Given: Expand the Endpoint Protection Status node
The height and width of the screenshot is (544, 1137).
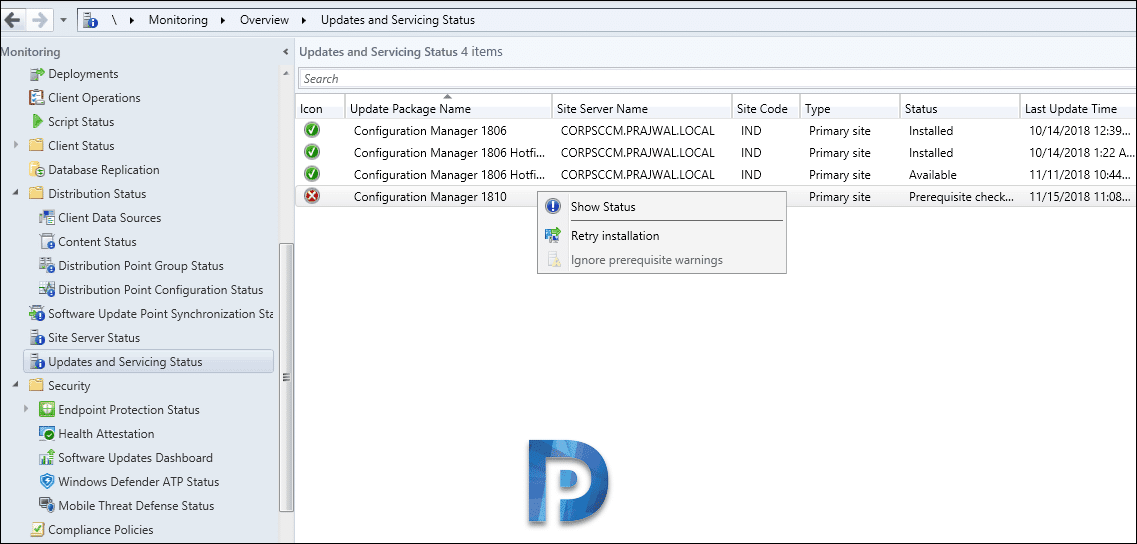Looking at the screenshot, I should click(27, 409).
